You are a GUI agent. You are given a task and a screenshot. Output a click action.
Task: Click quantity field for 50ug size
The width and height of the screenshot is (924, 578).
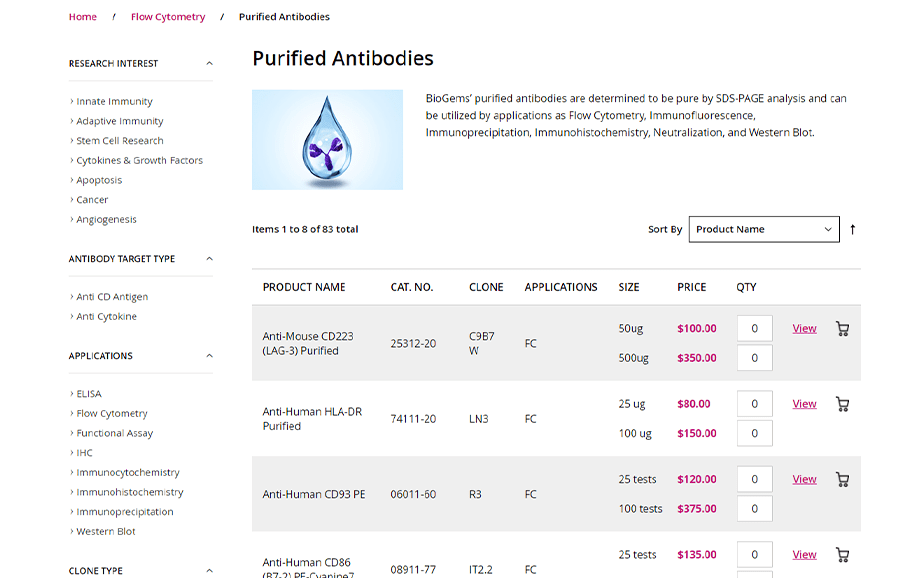754,329
